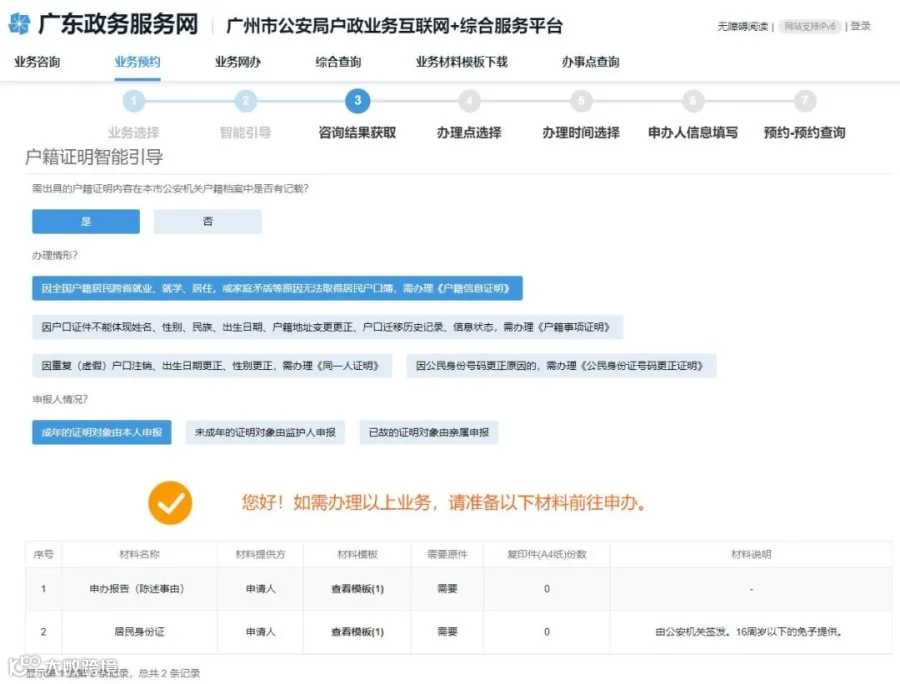Click the 需要原件 column header

(448, 554)
